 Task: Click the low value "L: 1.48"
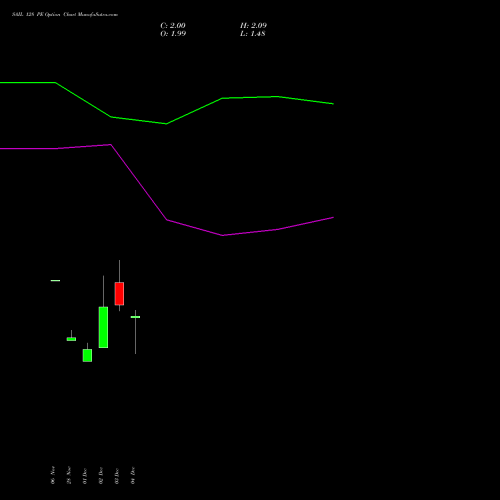click(x=253, y=34)
